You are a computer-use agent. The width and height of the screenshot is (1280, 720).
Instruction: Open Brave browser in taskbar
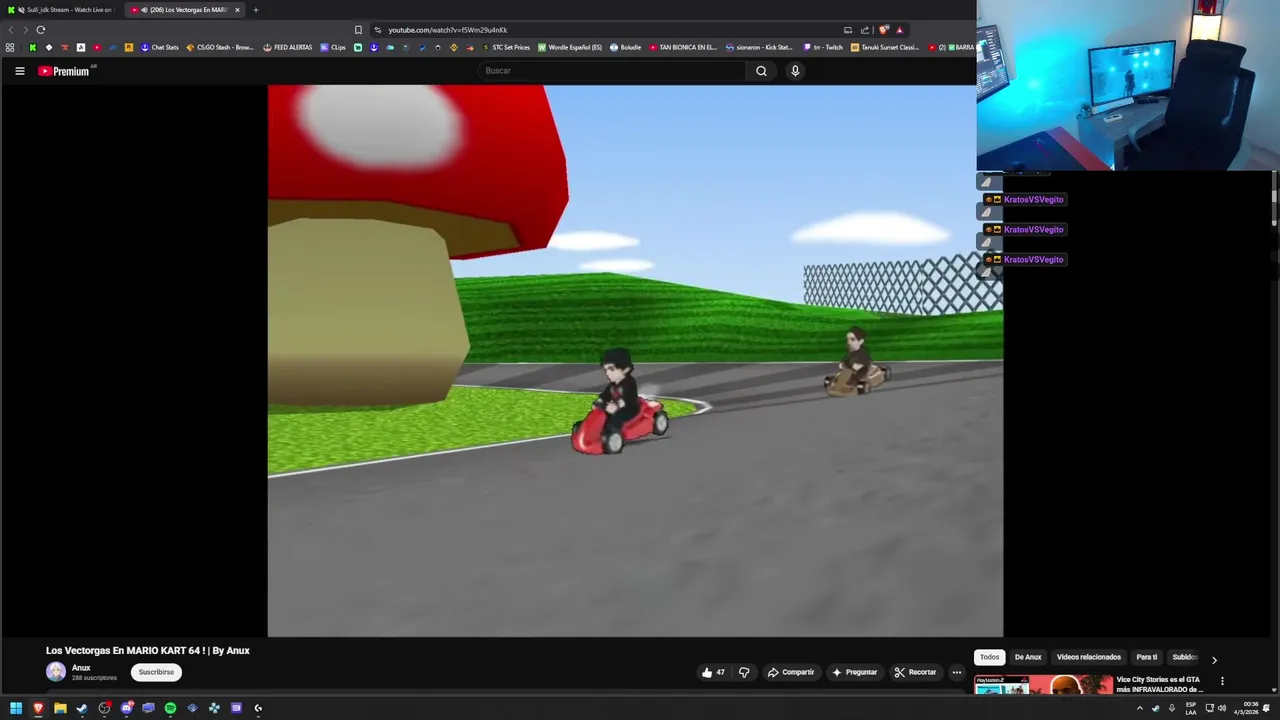tap(38, 708)
